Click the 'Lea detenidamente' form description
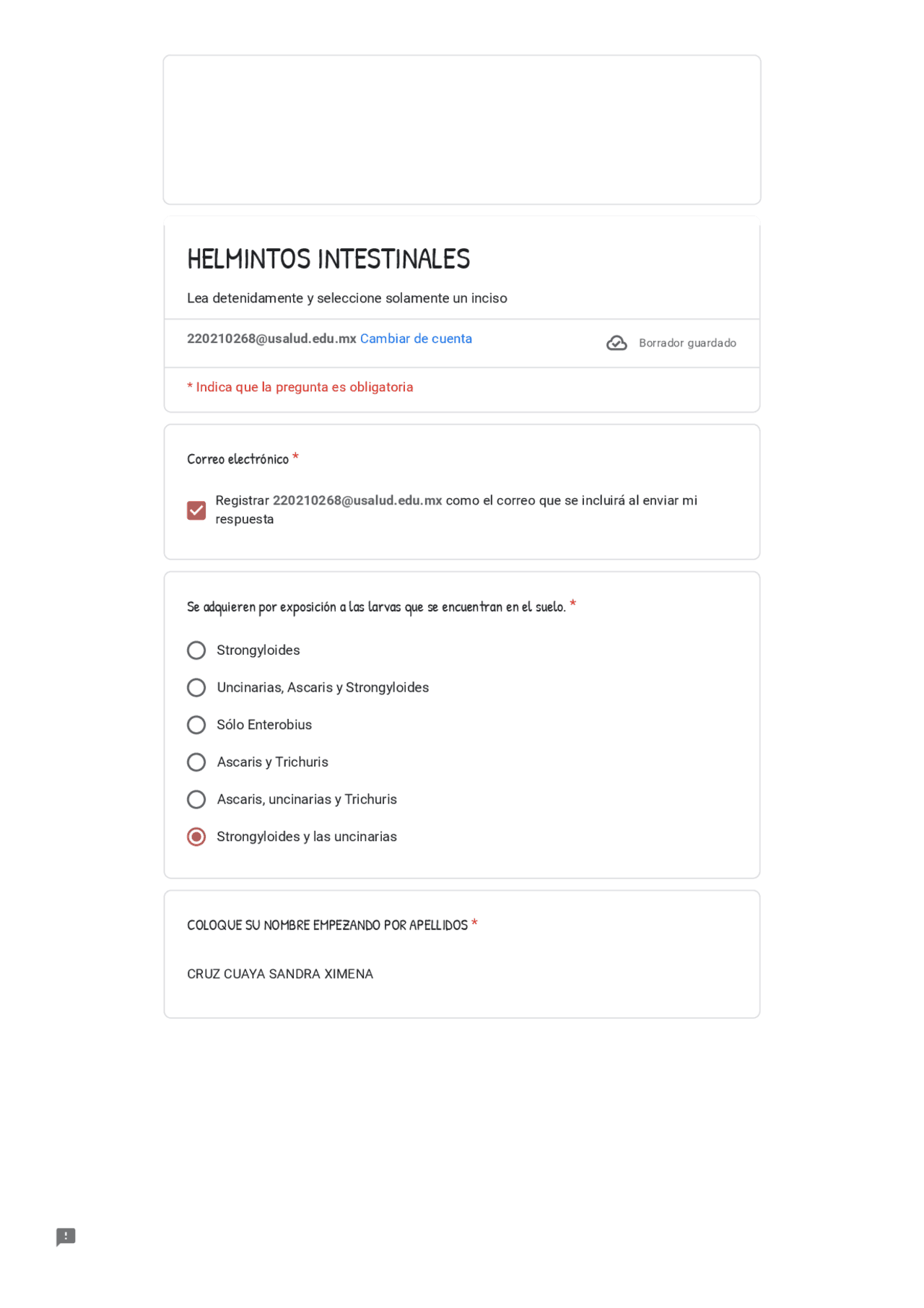This screenshot has width=924, height=1308. point(347,298)
